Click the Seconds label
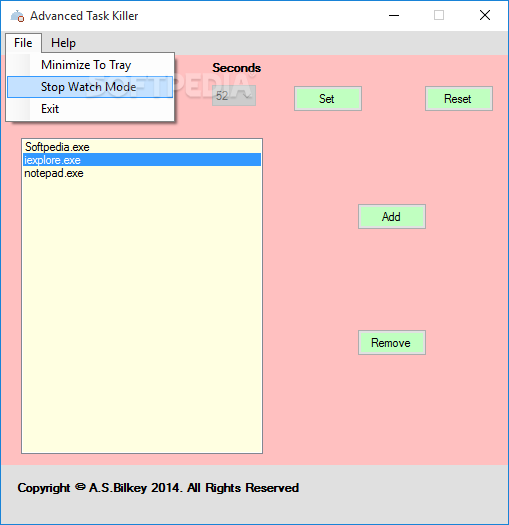Viewport: 509px width, 525px height. coord(236,68)
